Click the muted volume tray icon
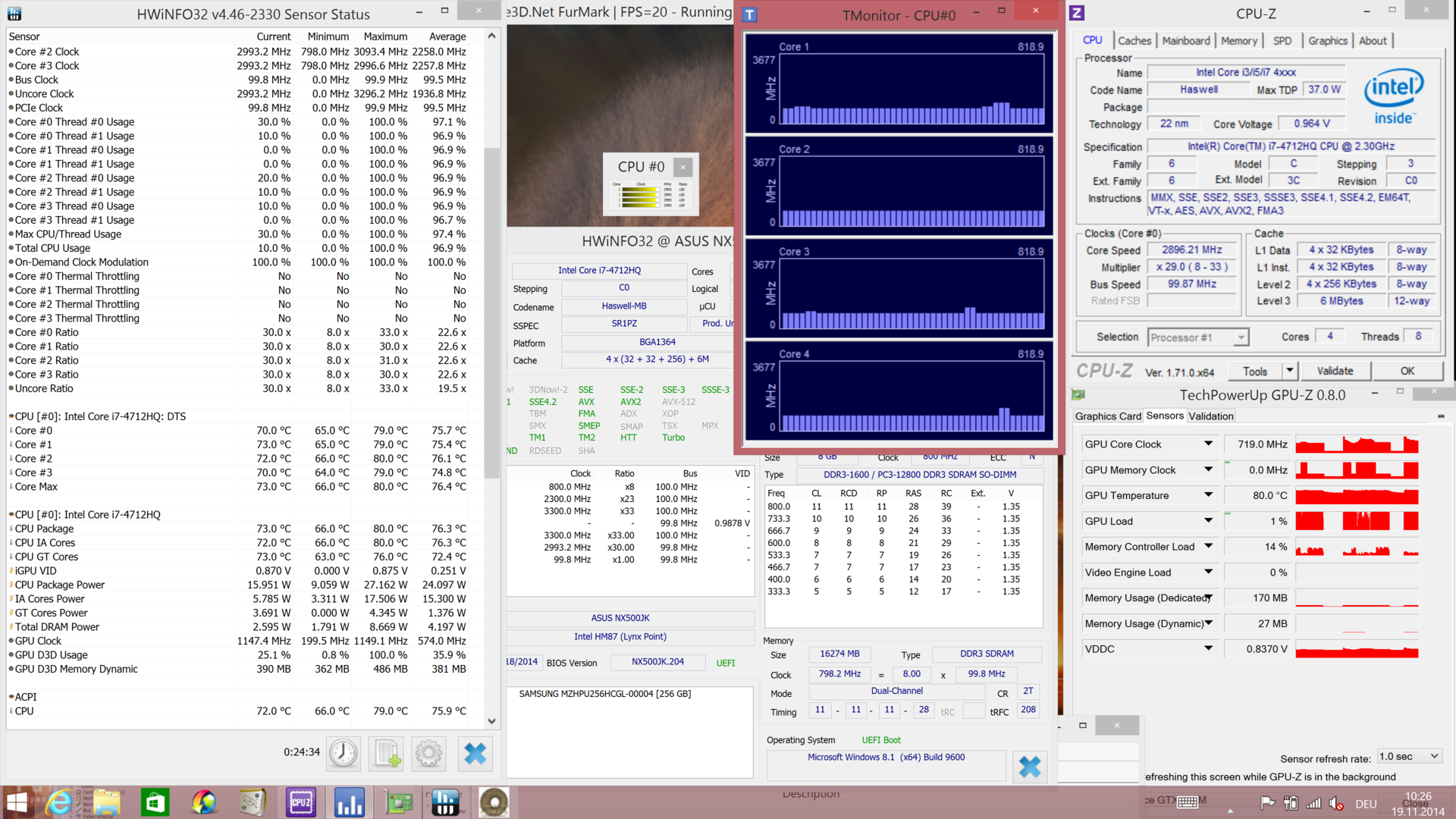Image resolution: width=1456 pixels, height=819 pixels. (x=1336, y=803)
